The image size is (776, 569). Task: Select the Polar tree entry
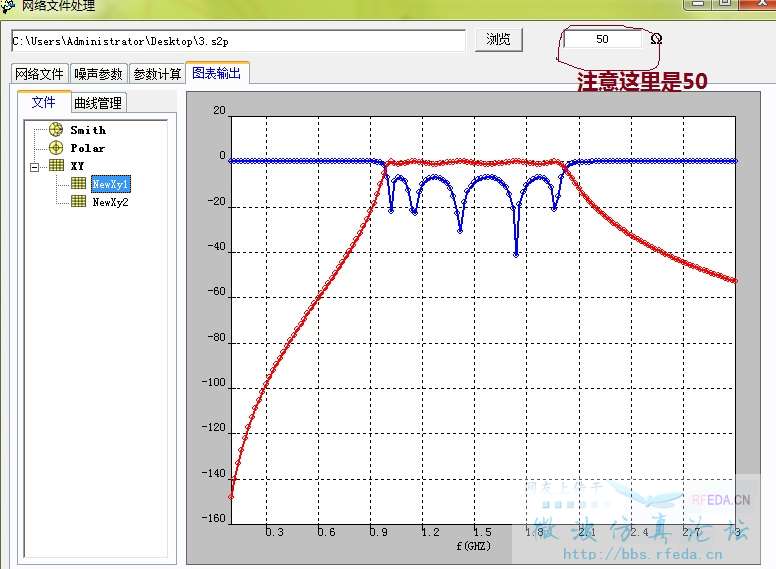coord(87,148)
